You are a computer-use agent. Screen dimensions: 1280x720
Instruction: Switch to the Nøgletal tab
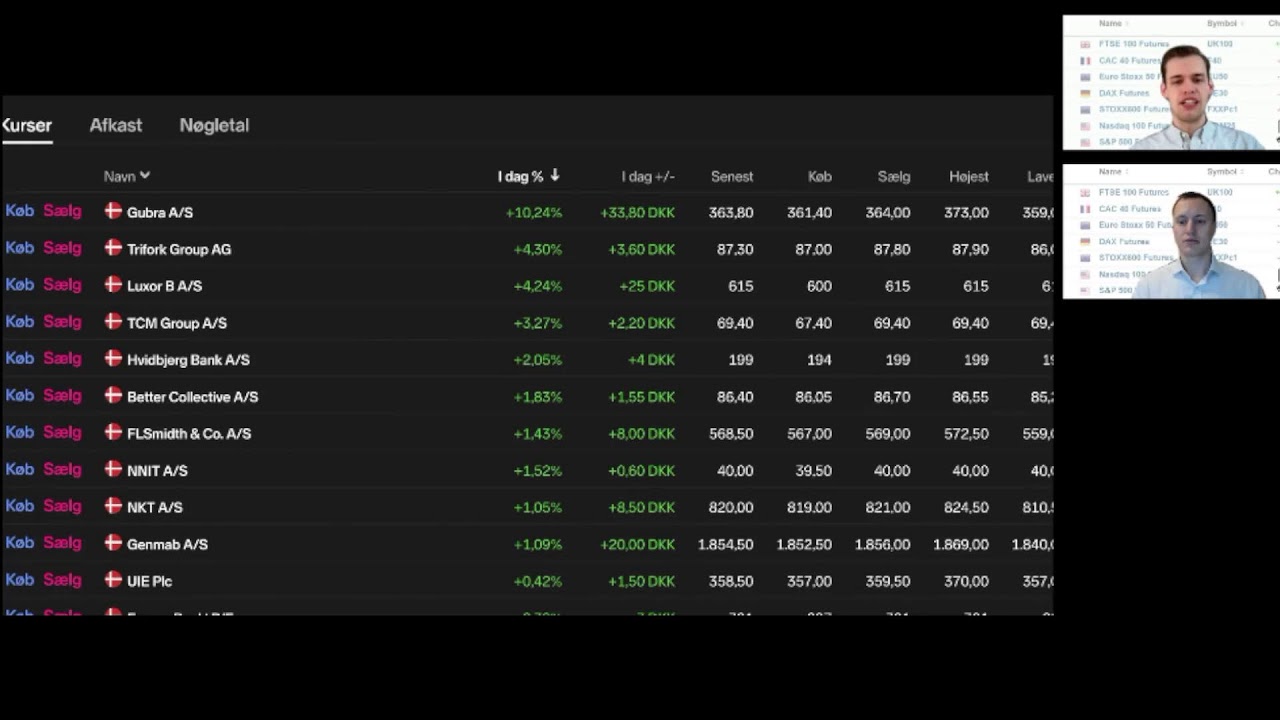214,125
